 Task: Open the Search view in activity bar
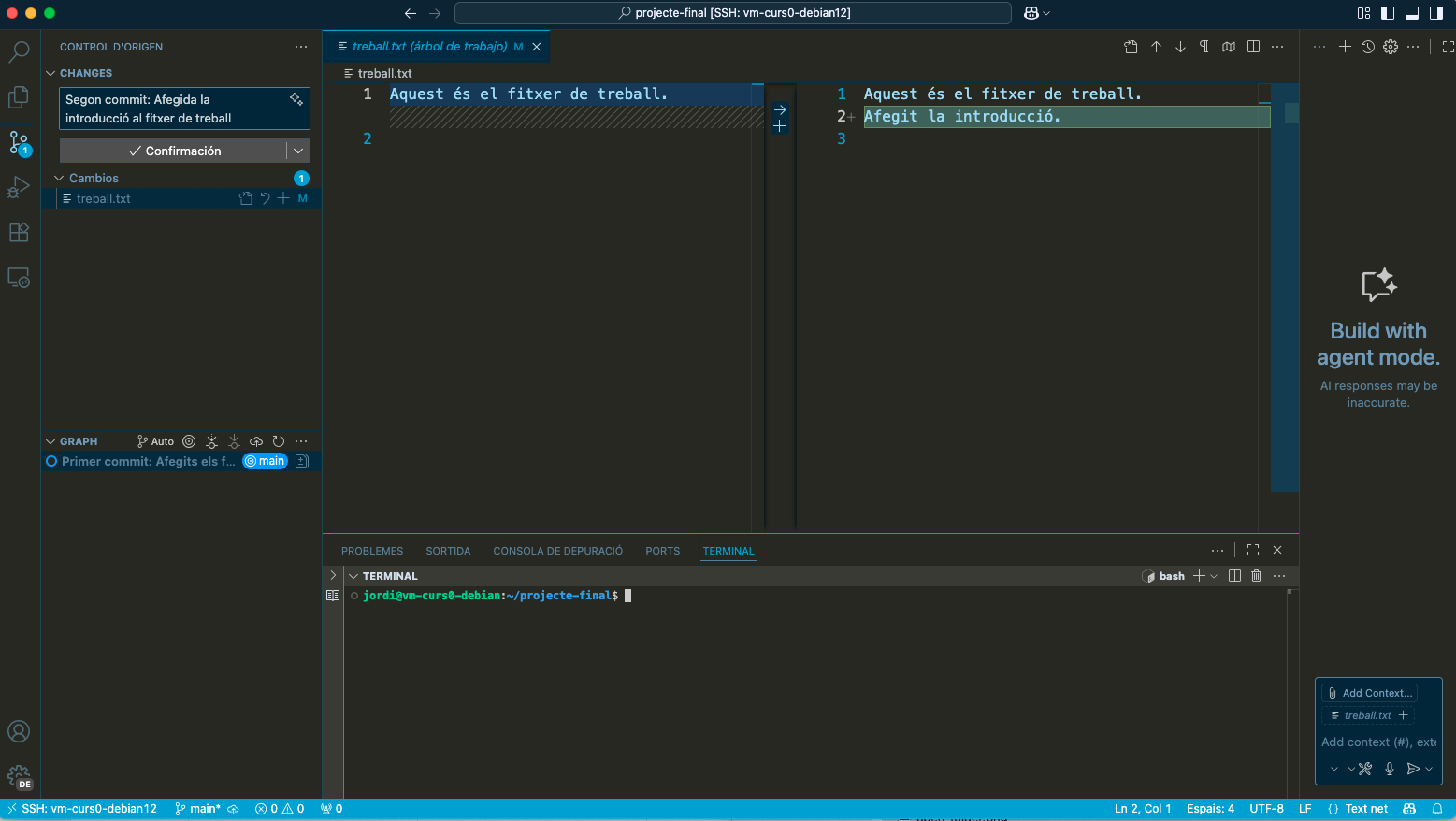point(19,51)
